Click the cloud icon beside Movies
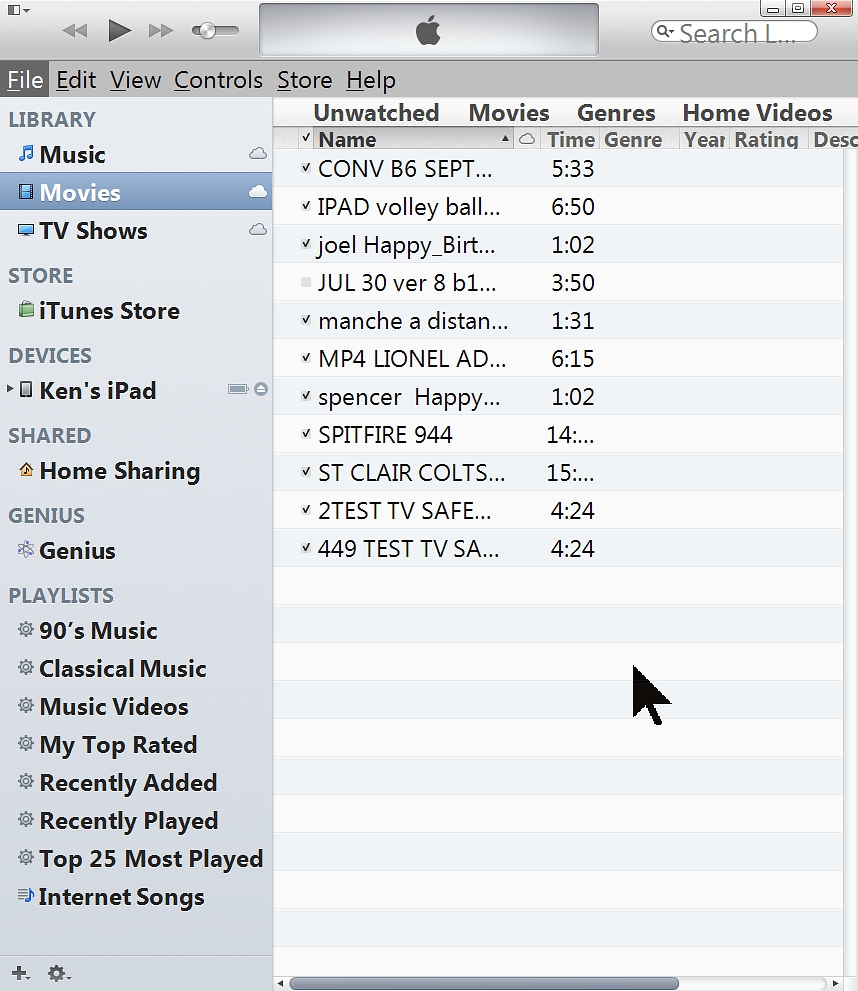Viewport: 858px width, 991px height. click(257, 192)
